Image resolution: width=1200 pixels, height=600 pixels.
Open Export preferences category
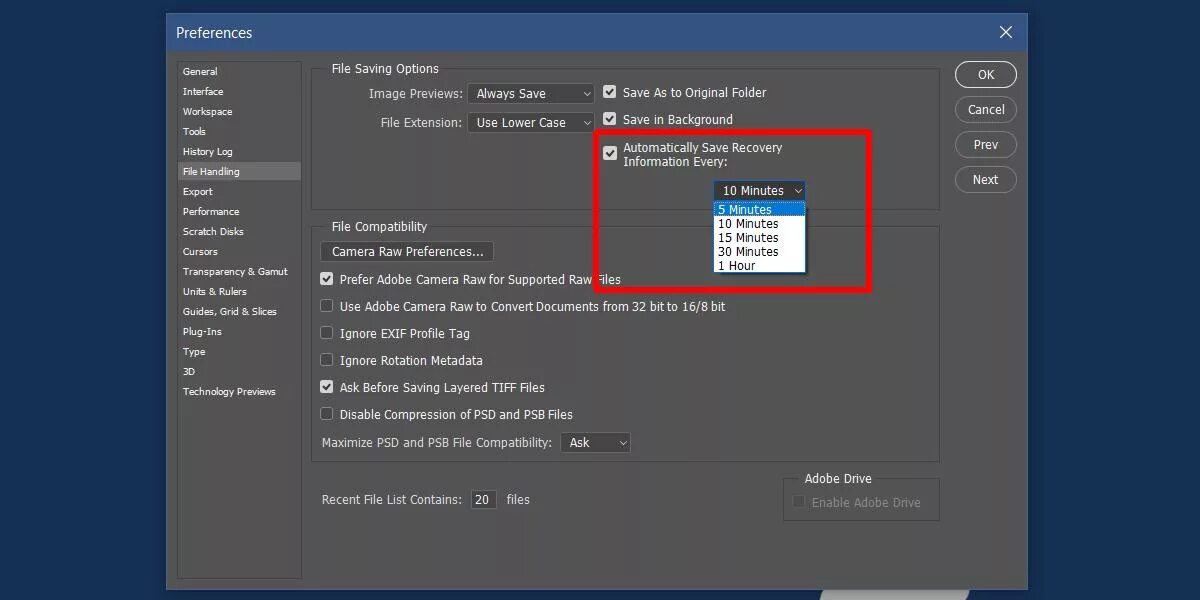tap(239, 192)
